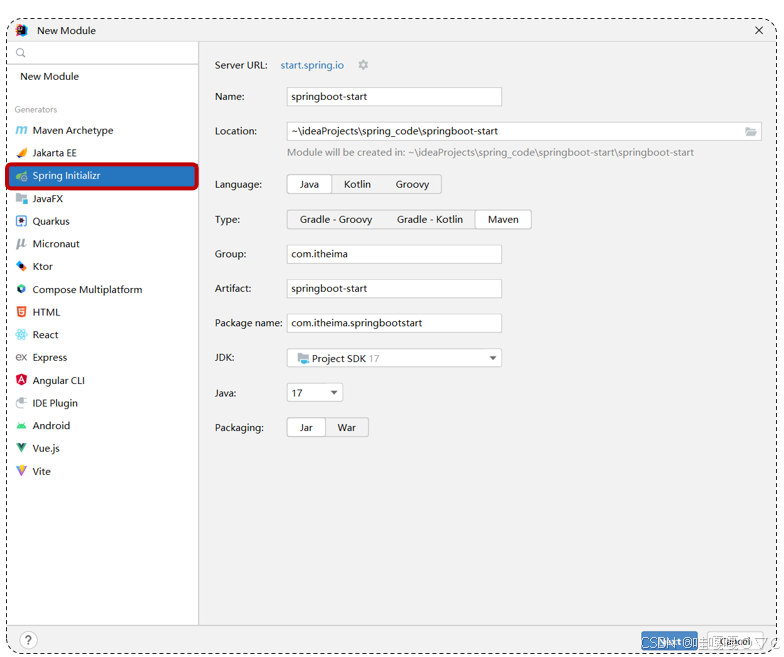Screen dimensions: 784x657
Task: Click the Spring Initializr leaf icon
Action: tap(21, 176)
